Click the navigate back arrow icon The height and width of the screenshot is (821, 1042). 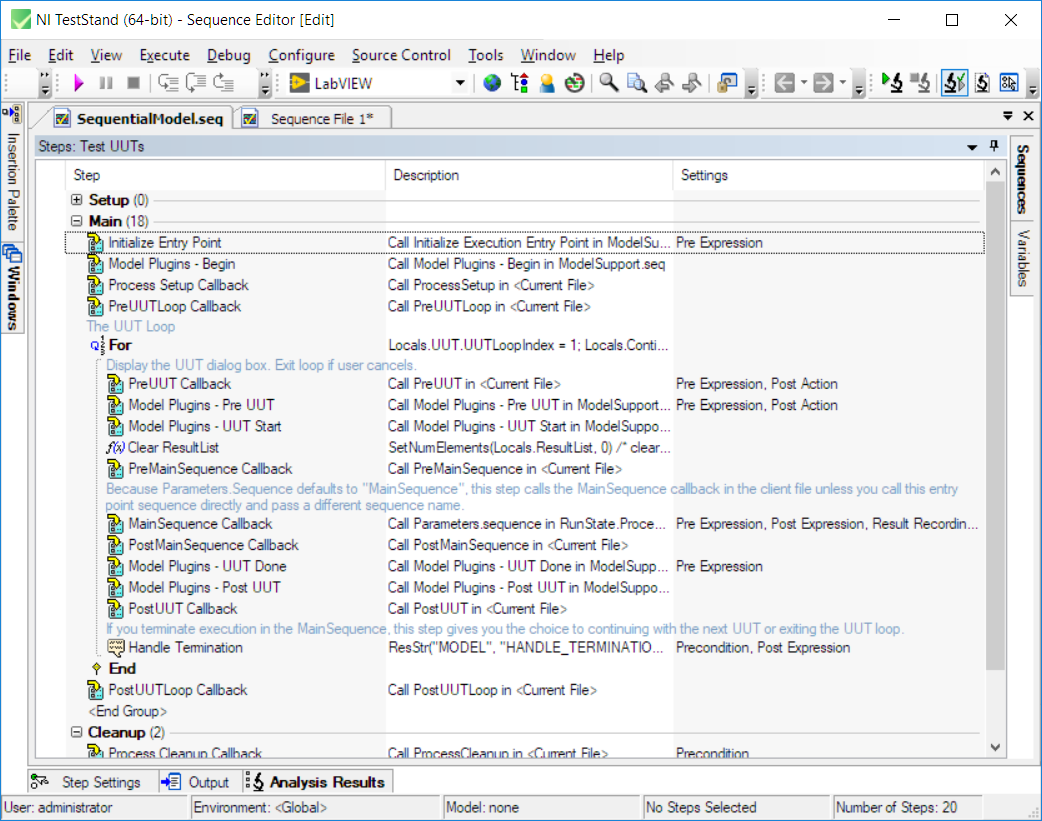tap(785, 83)
